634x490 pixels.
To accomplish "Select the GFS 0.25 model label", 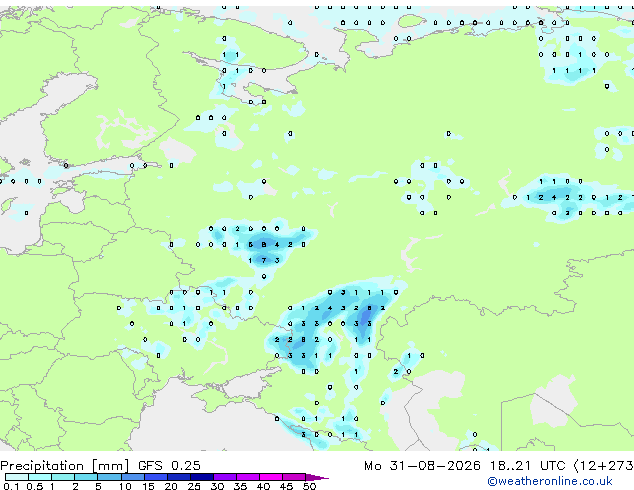I will (169, 465).
